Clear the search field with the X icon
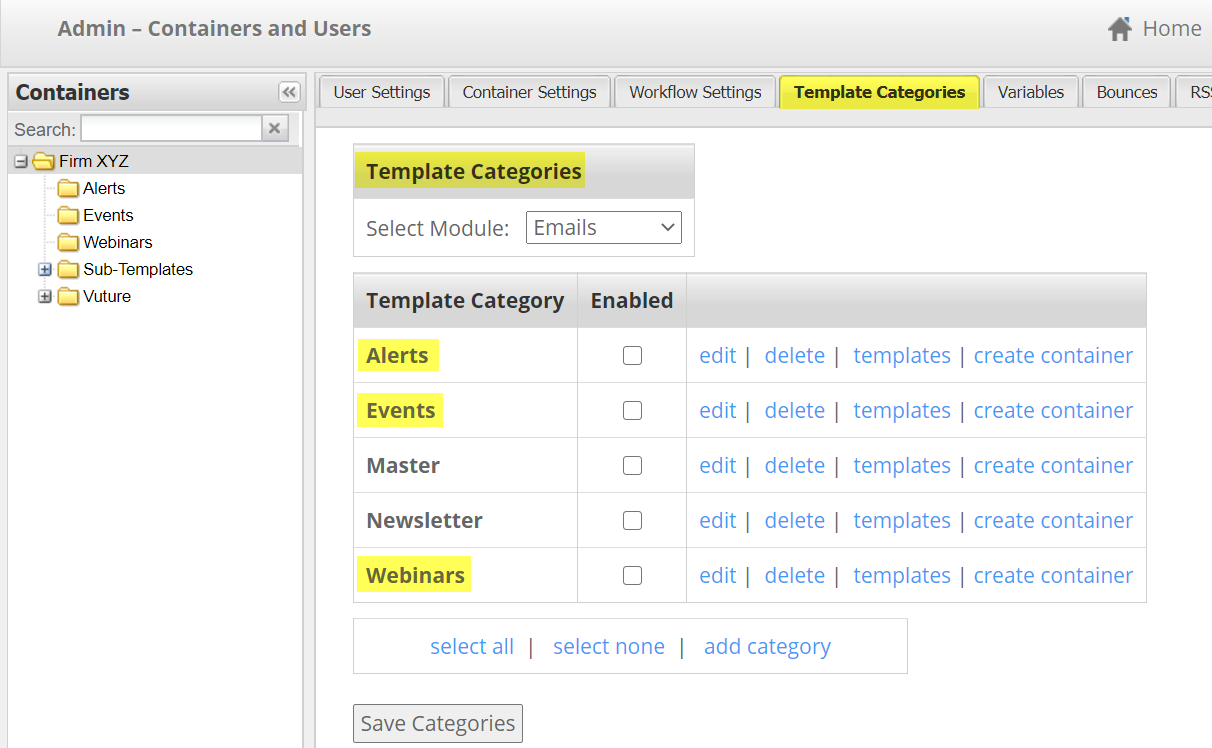This screenshot has width=1212, height=748. (x=275, y=128)
